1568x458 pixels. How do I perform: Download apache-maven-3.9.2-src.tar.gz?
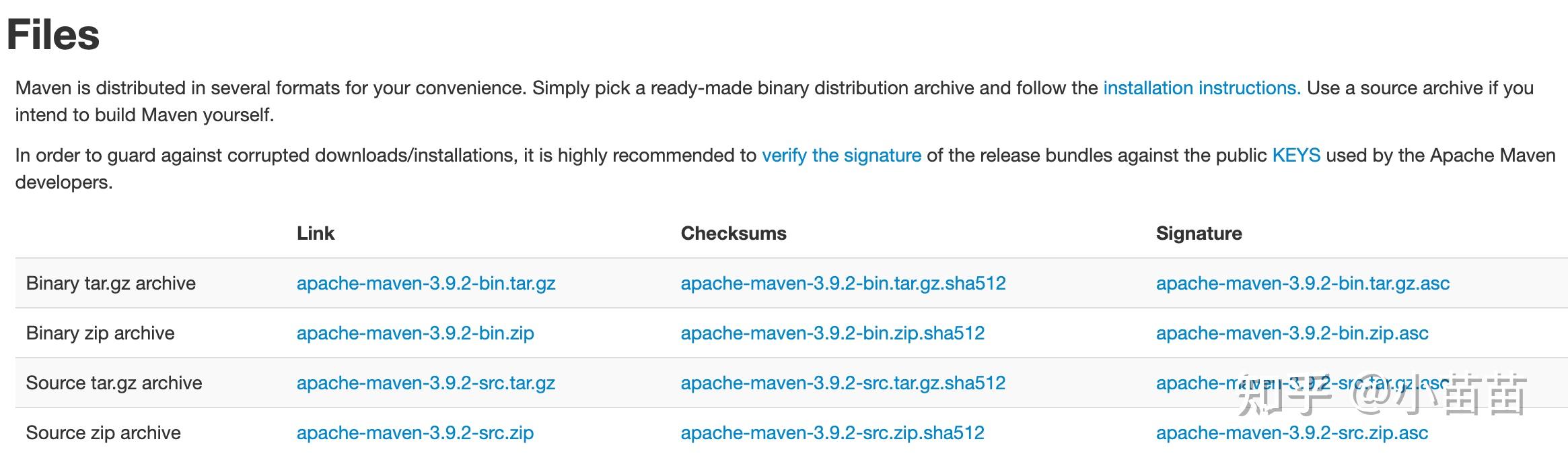(426, 383)
